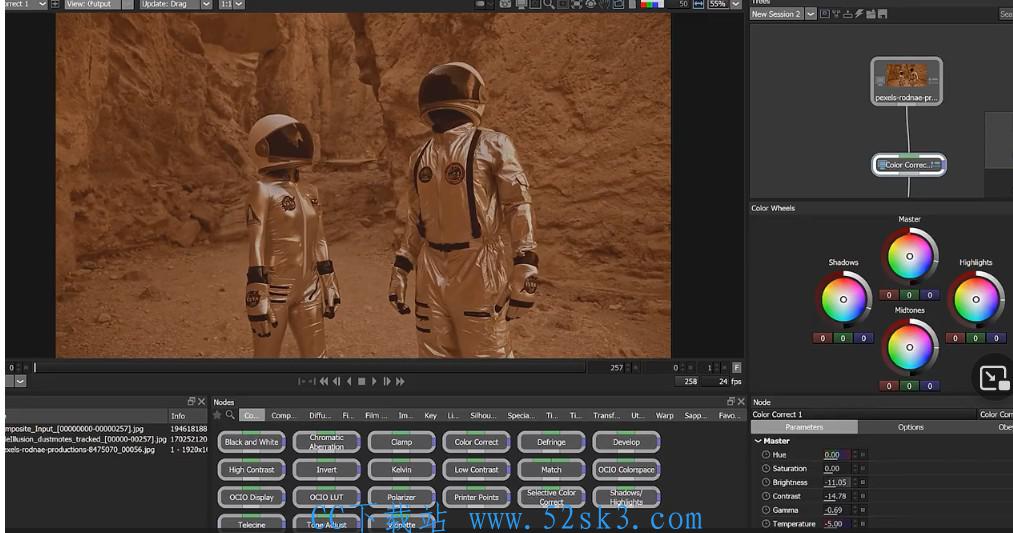Click the Shadows color wheel

coord(843,300)
